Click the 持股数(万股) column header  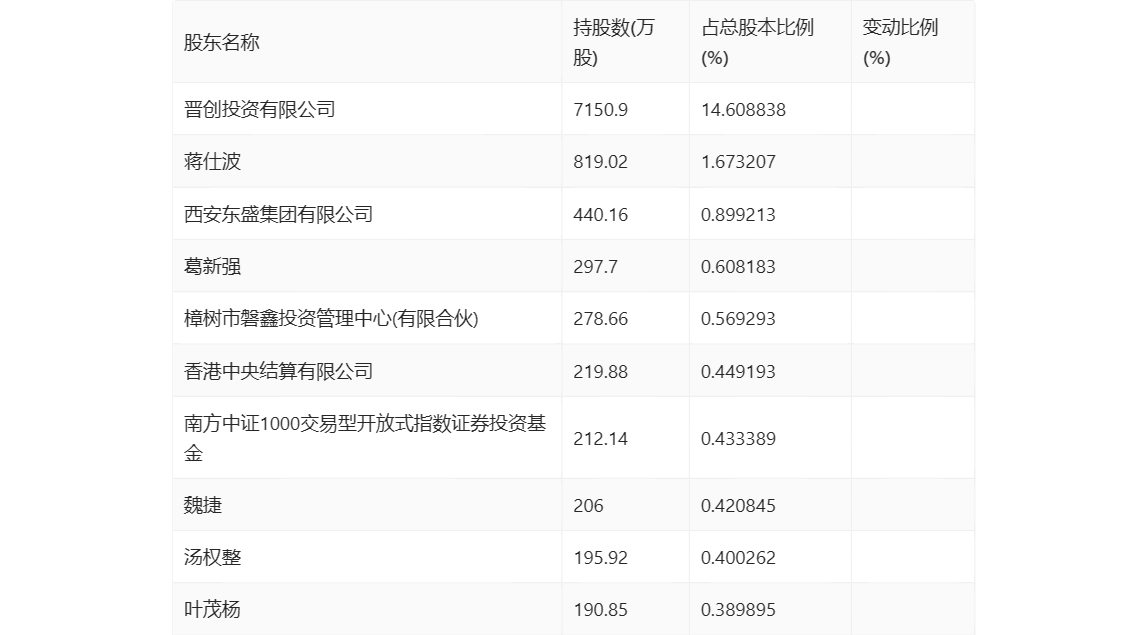(x=614, y=42)
